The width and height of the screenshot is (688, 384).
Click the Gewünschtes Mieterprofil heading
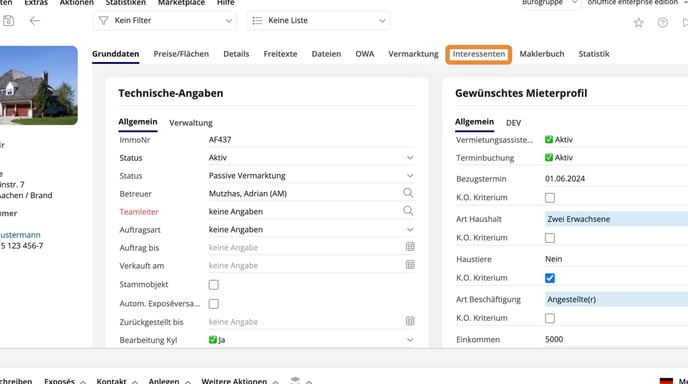[x=521, y=93]
